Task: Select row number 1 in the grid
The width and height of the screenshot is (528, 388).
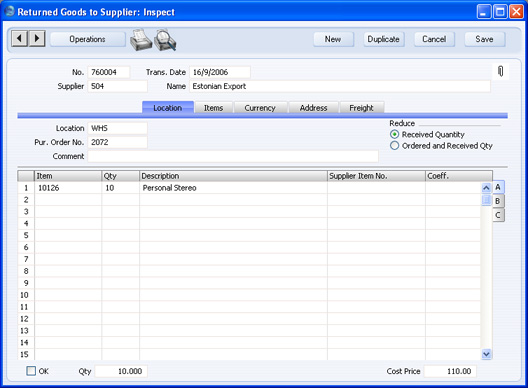Action: click(26, 188)
